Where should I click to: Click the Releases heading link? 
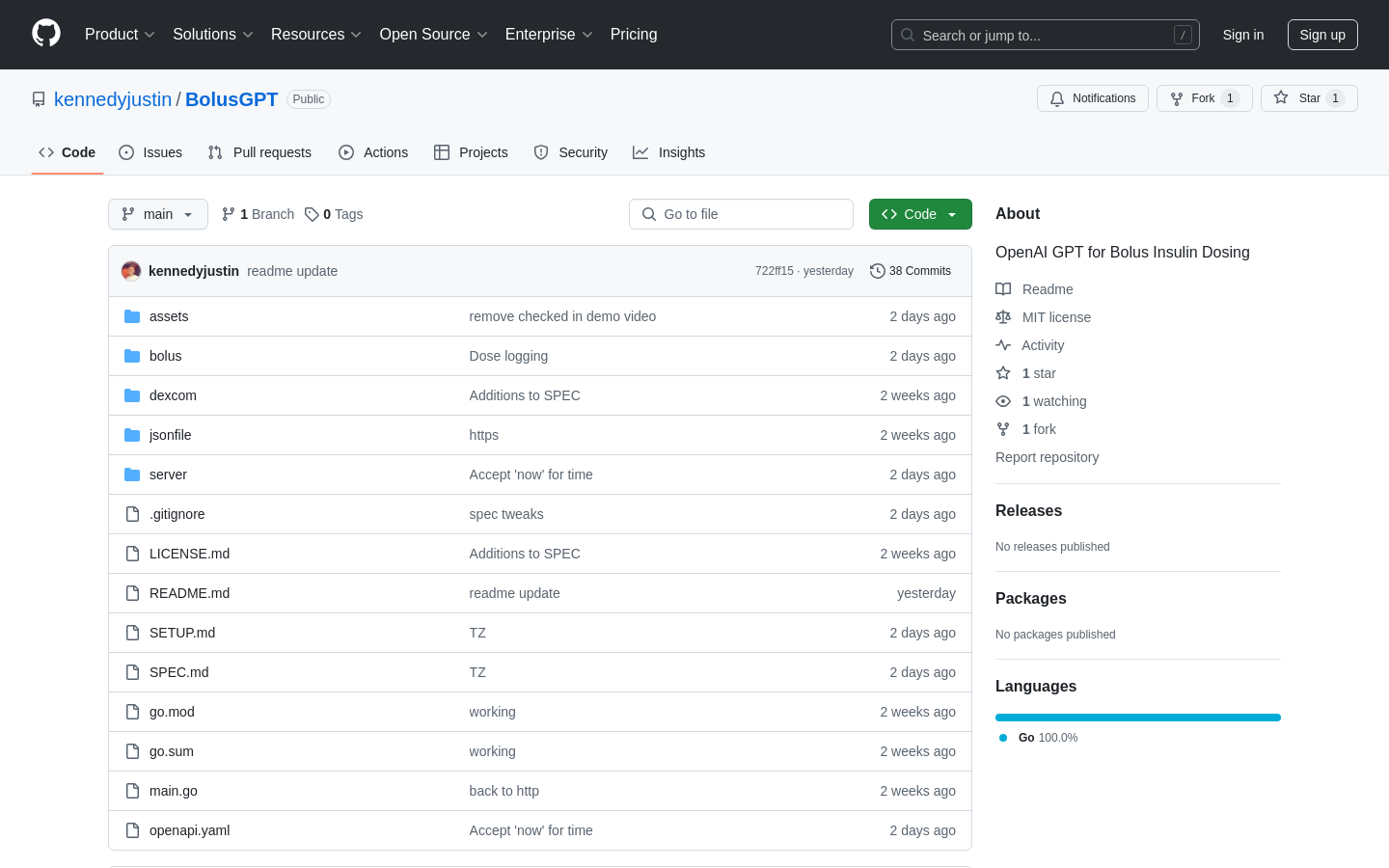point(1028,511)
